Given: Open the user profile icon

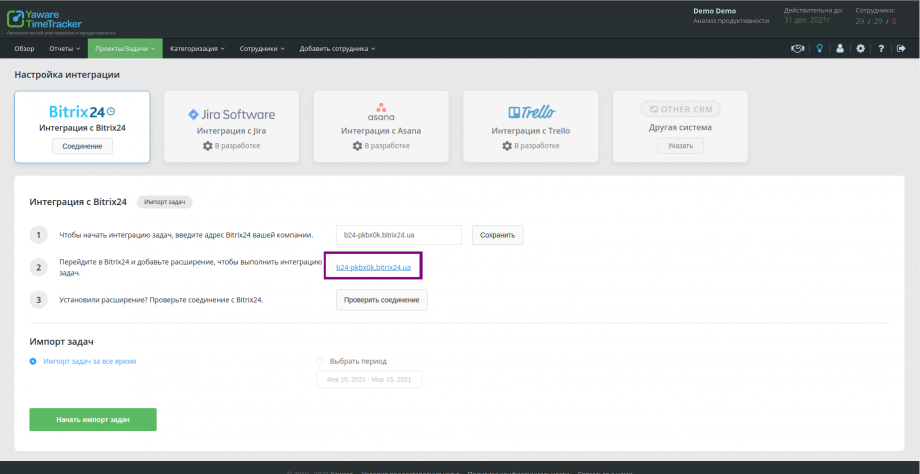Looking at the screenshot, I should pos(840,49).
